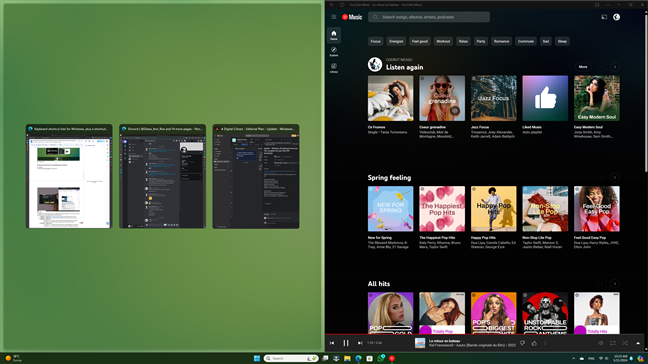
Task: Expand the player page with up arrow
Action: pos(638,343)
